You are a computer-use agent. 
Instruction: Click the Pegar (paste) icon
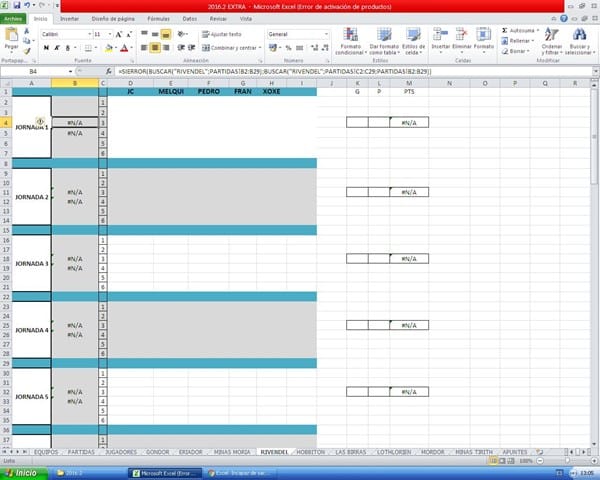coord(11,35)
